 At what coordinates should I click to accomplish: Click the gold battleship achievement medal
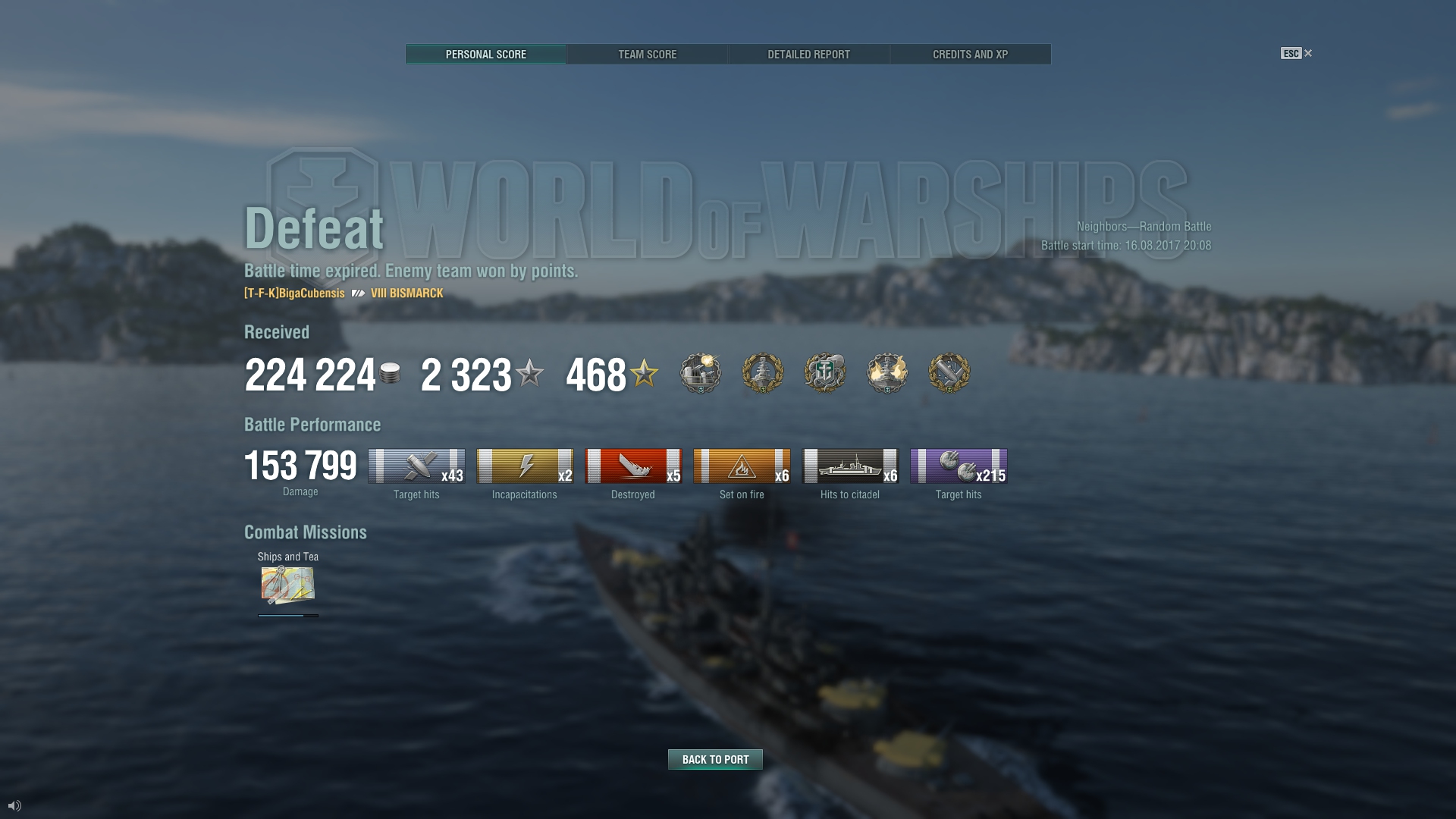762,373
